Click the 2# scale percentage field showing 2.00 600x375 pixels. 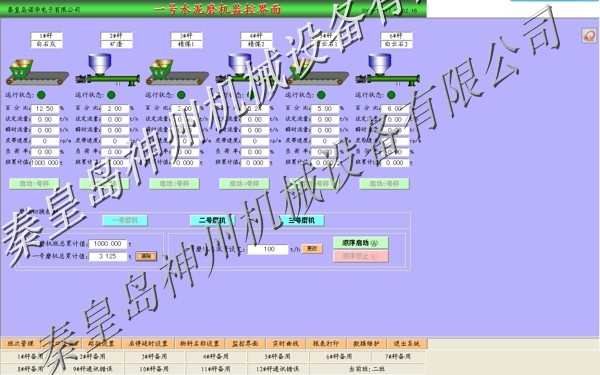115,109
